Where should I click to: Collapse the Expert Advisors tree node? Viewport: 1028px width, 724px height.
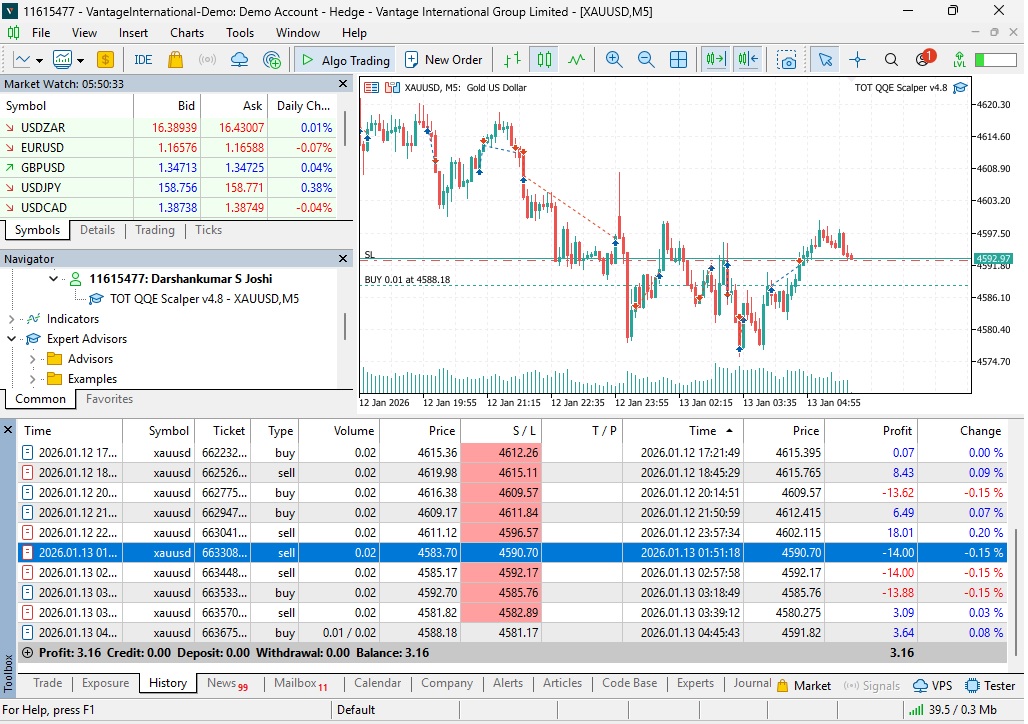coord(11,339)
